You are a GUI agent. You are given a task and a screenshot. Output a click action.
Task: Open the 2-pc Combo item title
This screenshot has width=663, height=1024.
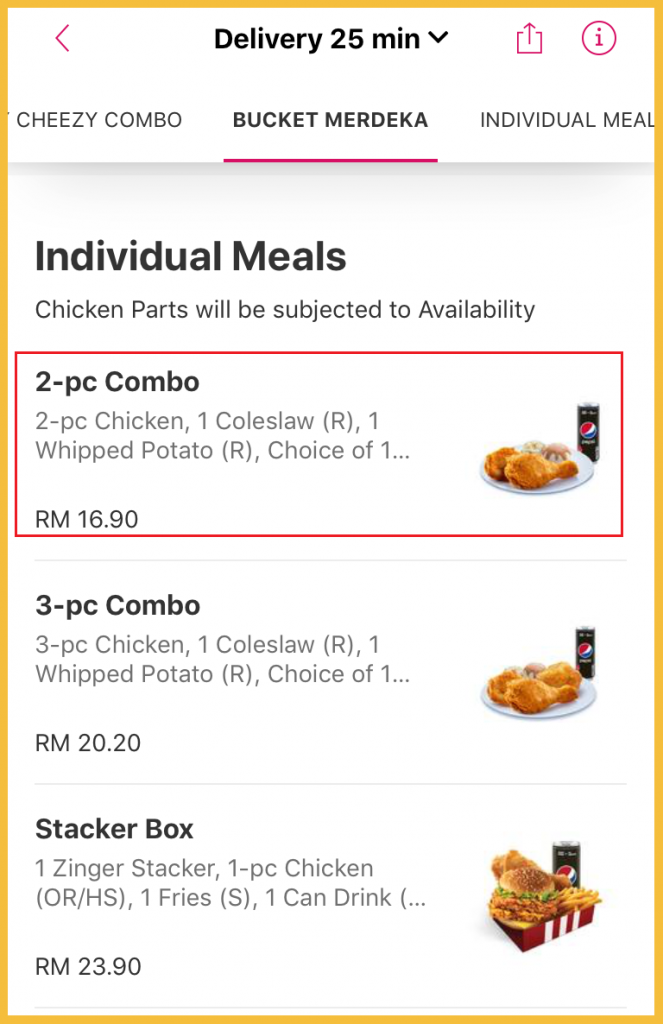117,382
